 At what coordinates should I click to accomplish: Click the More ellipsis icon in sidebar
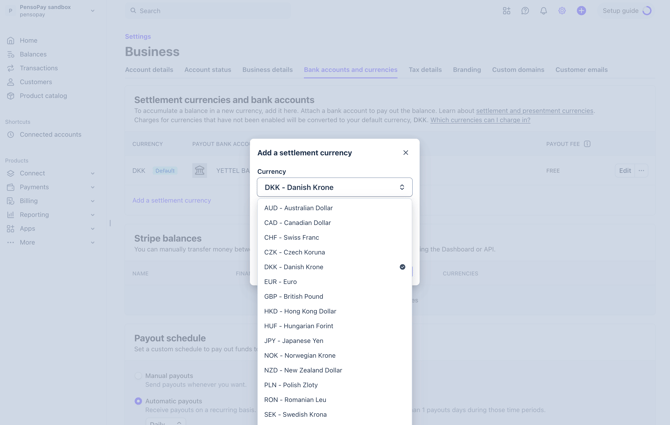point(11,242)
